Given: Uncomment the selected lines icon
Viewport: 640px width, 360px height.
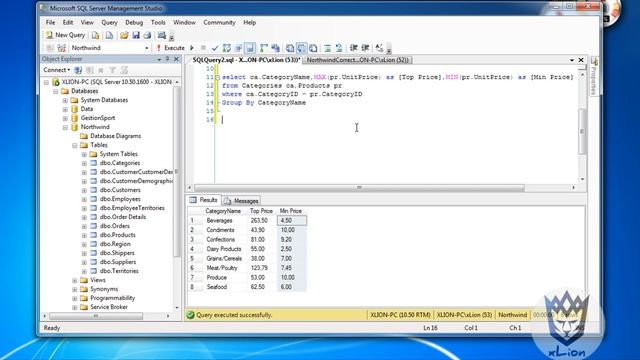Looking at the screenshot, I should click(x=339, y=48).
